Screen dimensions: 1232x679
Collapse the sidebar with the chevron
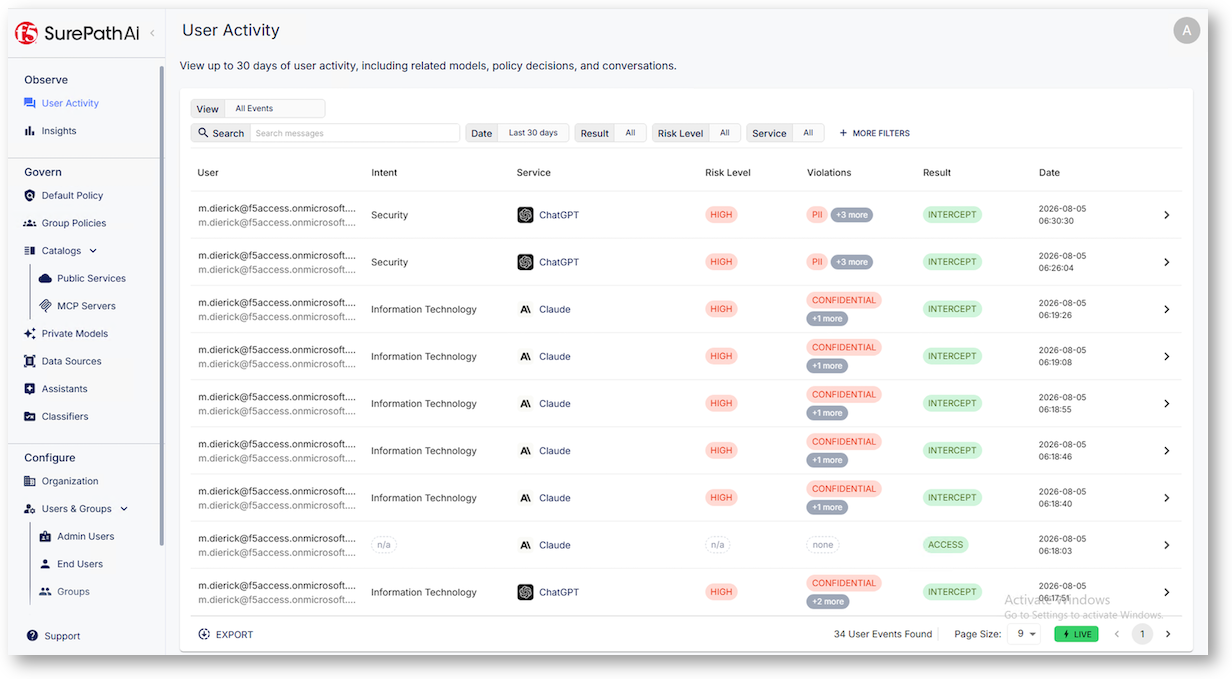[x=152, y=33]
